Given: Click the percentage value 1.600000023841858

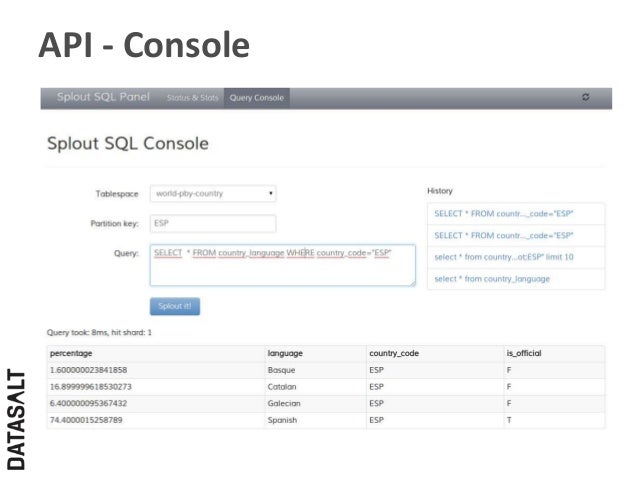Looking at the screenshot, I should [x=88, y=370].
